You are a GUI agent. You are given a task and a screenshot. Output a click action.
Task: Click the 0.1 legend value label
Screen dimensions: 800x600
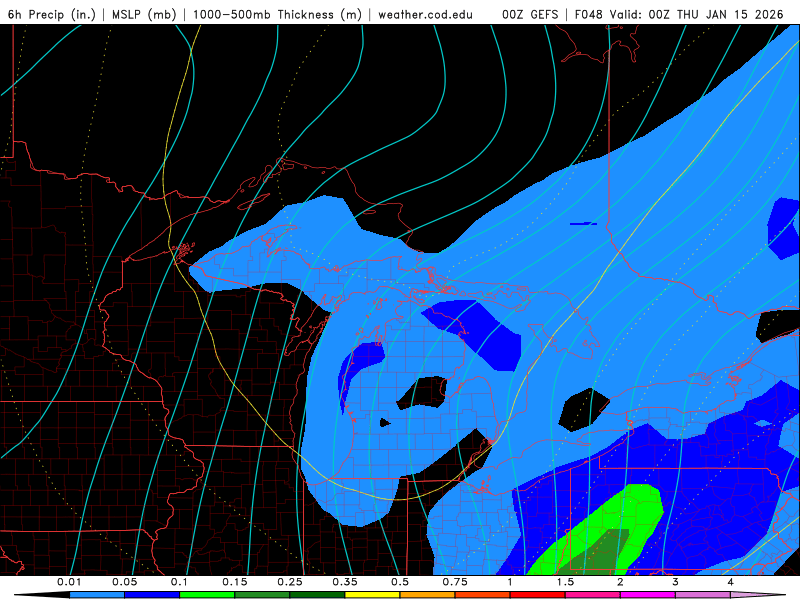pos(179,582)
